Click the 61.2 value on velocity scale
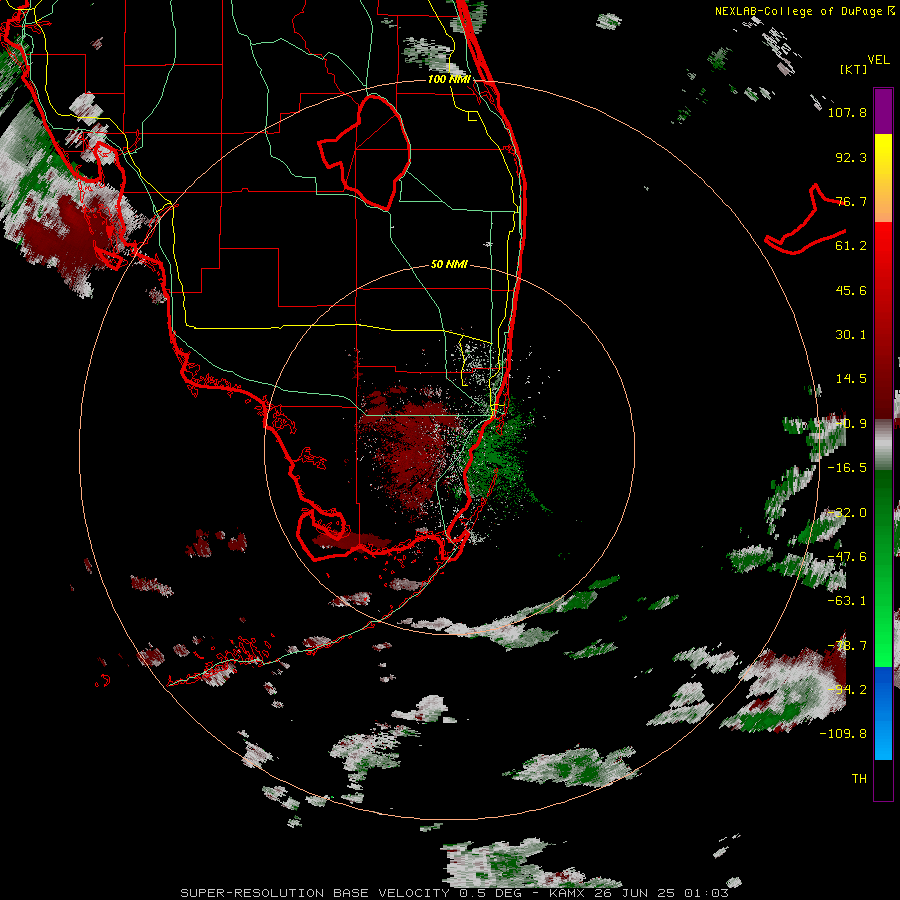The image size is (900, 900). pyautogui.click(x=851, y=246)
